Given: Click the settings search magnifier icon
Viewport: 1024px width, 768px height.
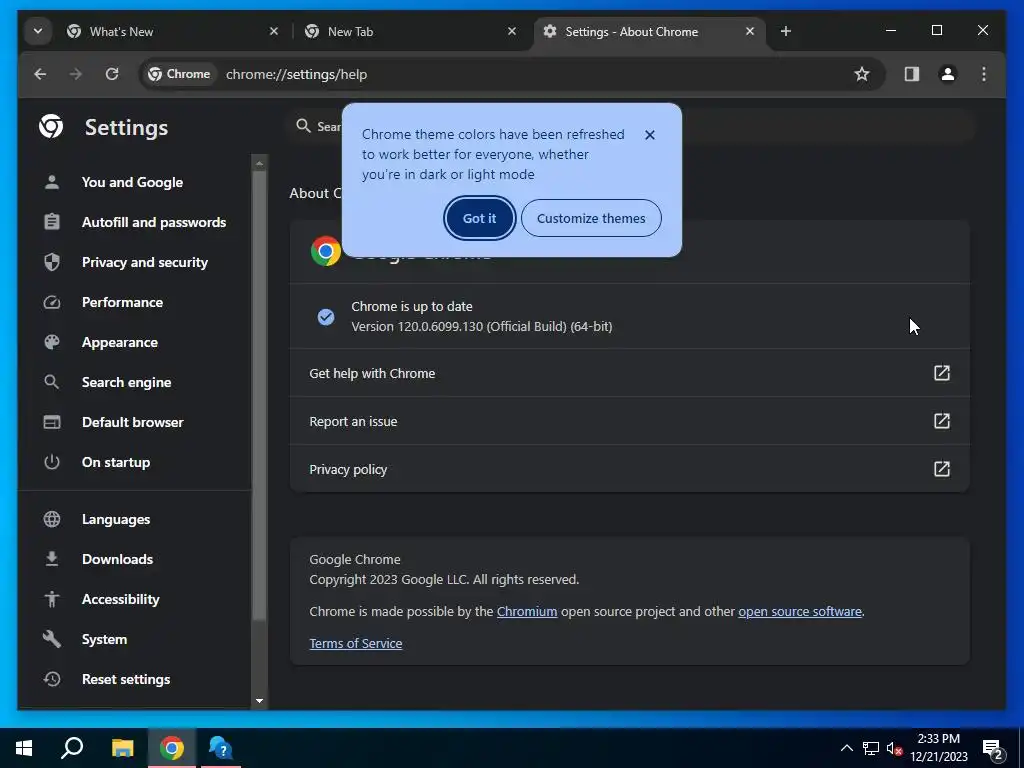Looking at the screenshot, I should pyautogui.click(x=303, y=125).
